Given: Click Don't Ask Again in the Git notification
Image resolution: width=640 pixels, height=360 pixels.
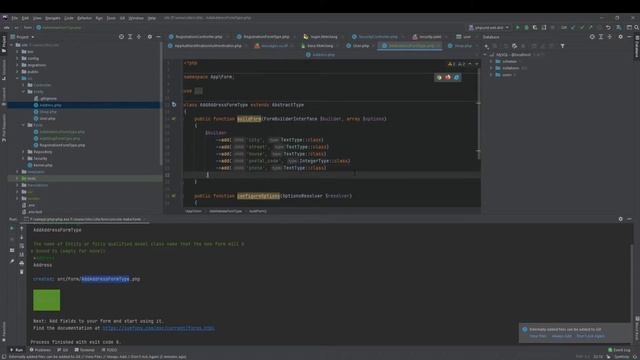Looking at the screenshot, I should tap(590, 336).
